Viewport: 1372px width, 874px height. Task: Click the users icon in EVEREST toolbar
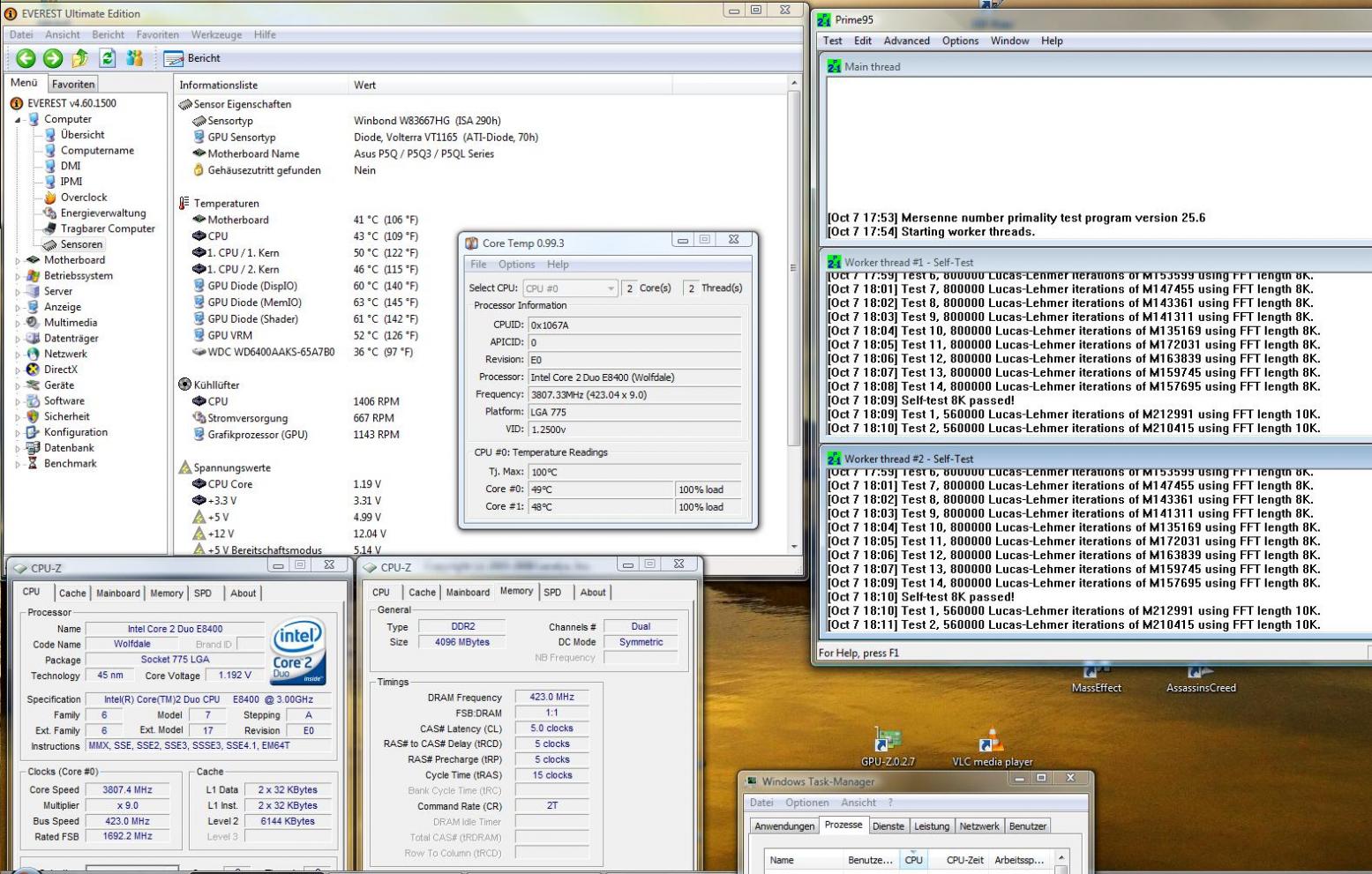(x=134, y=58)
